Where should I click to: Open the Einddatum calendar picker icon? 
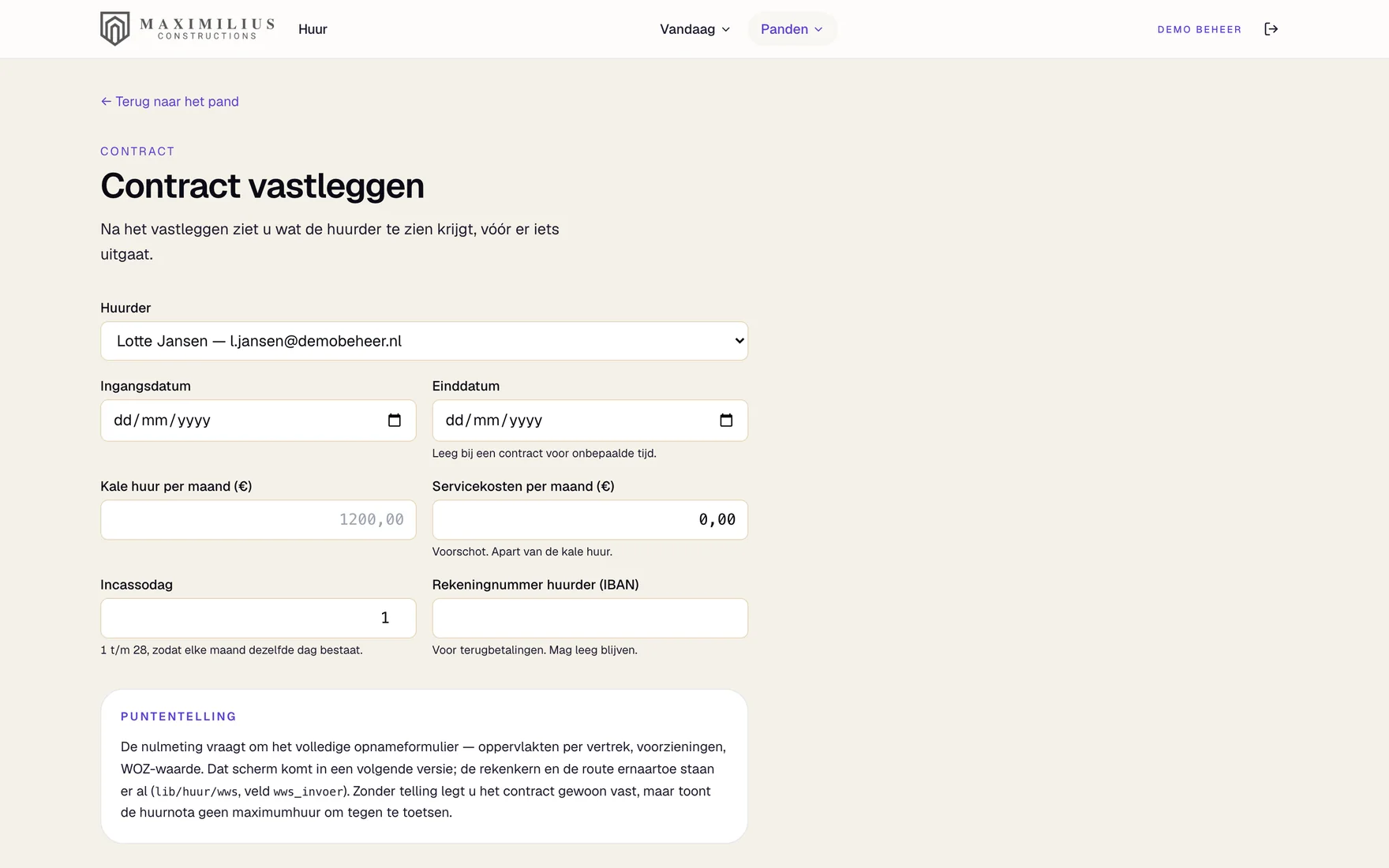pos(726,421)
